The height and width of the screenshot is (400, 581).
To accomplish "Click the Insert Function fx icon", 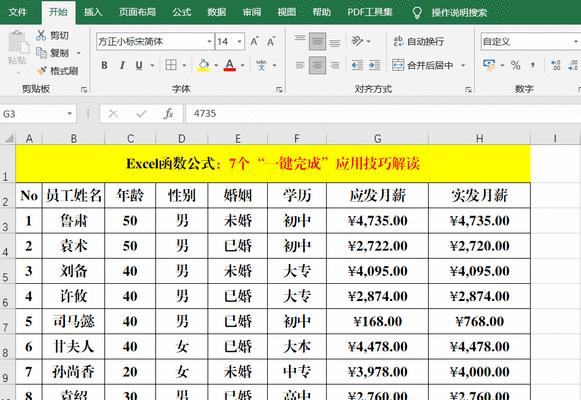I will tap(169, 114).
